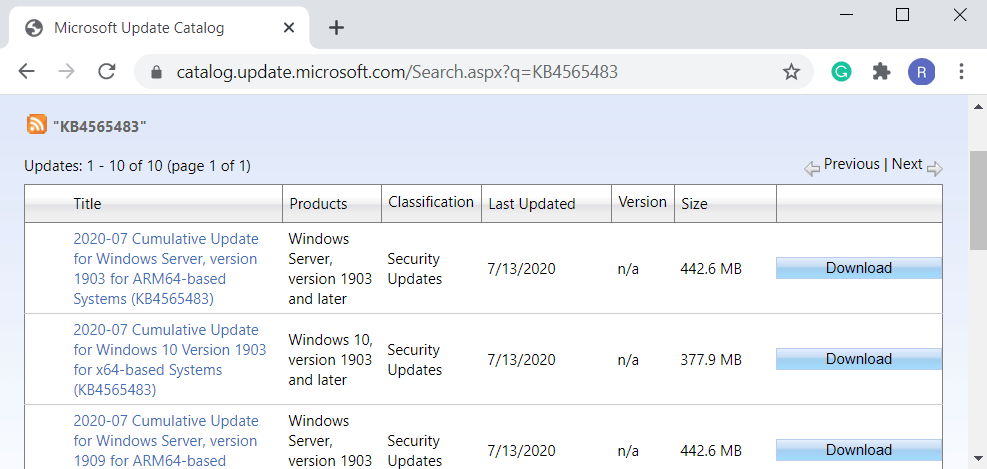The image size is (987, 469).
Task: Sort by the Size column header
Action: 694,204
